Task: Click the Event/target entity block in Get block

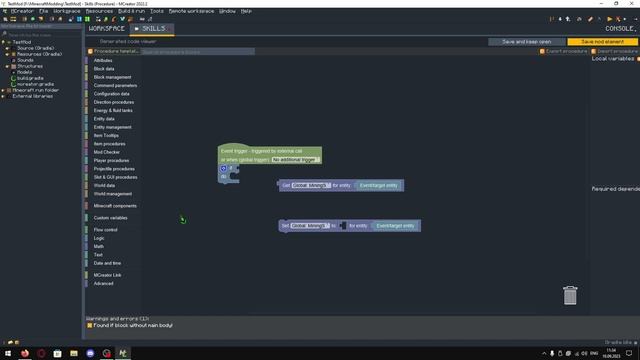Action: (x=379, y=185)
